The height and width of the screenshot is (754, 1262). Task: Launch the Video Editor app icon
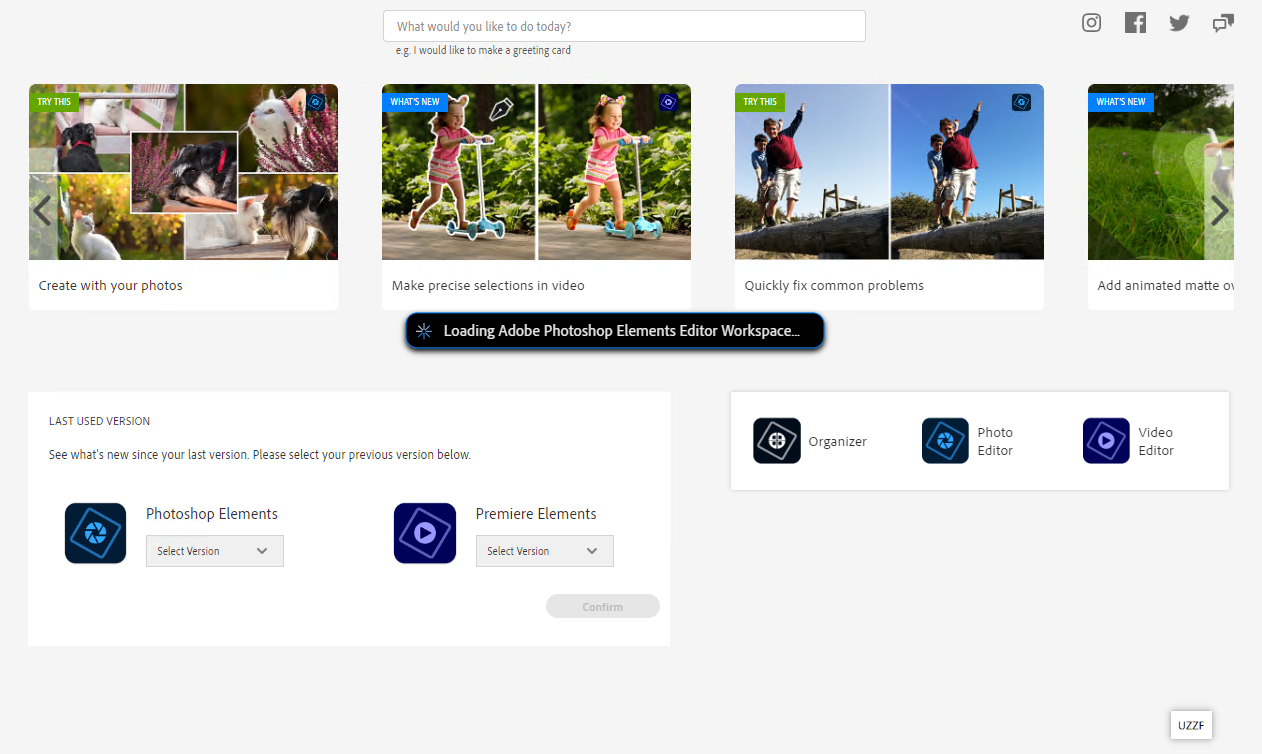pyautogui.click(x=1106, y=441)
